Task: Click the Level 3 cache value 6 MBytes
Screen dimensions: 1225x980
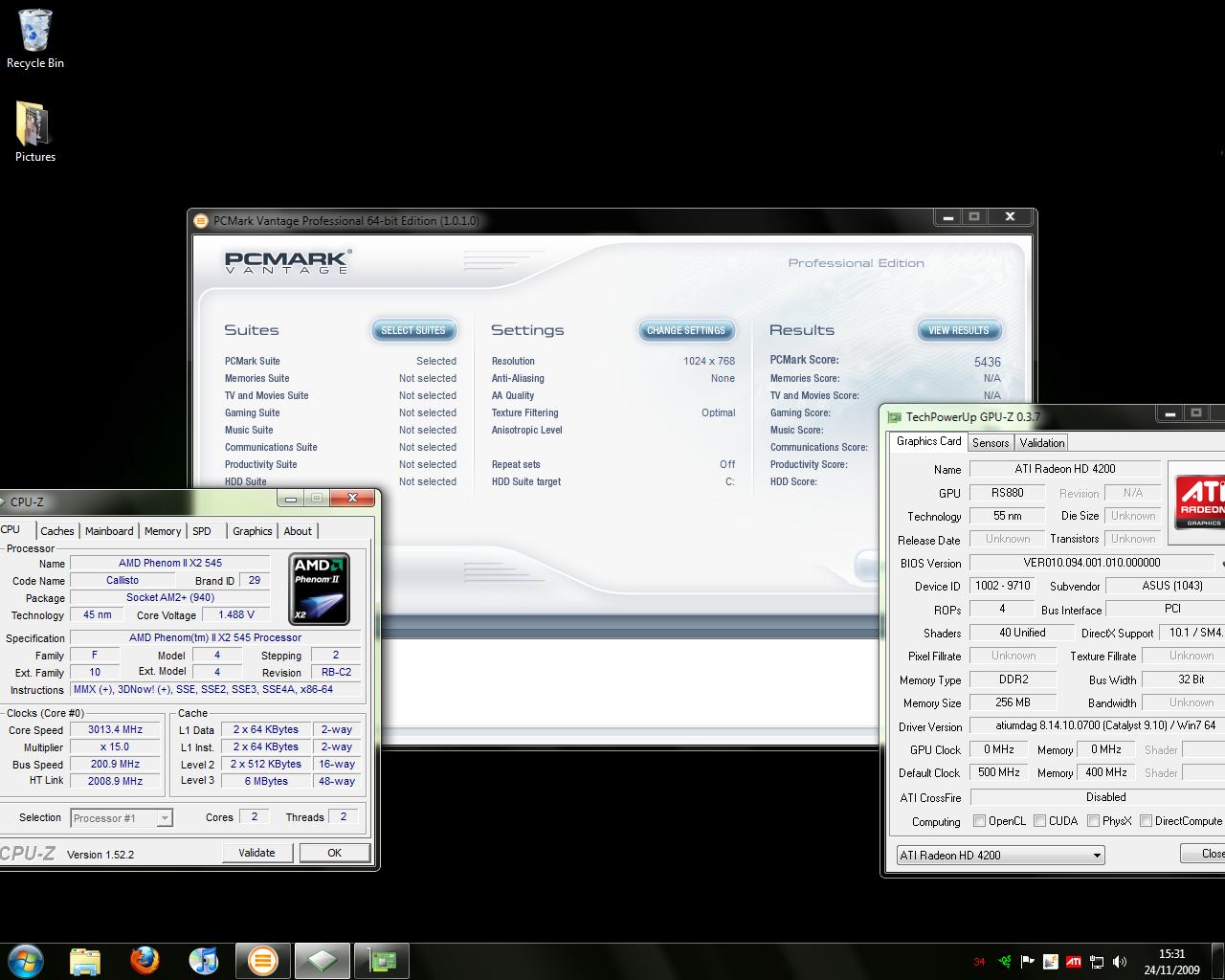Action: point(266,782)
